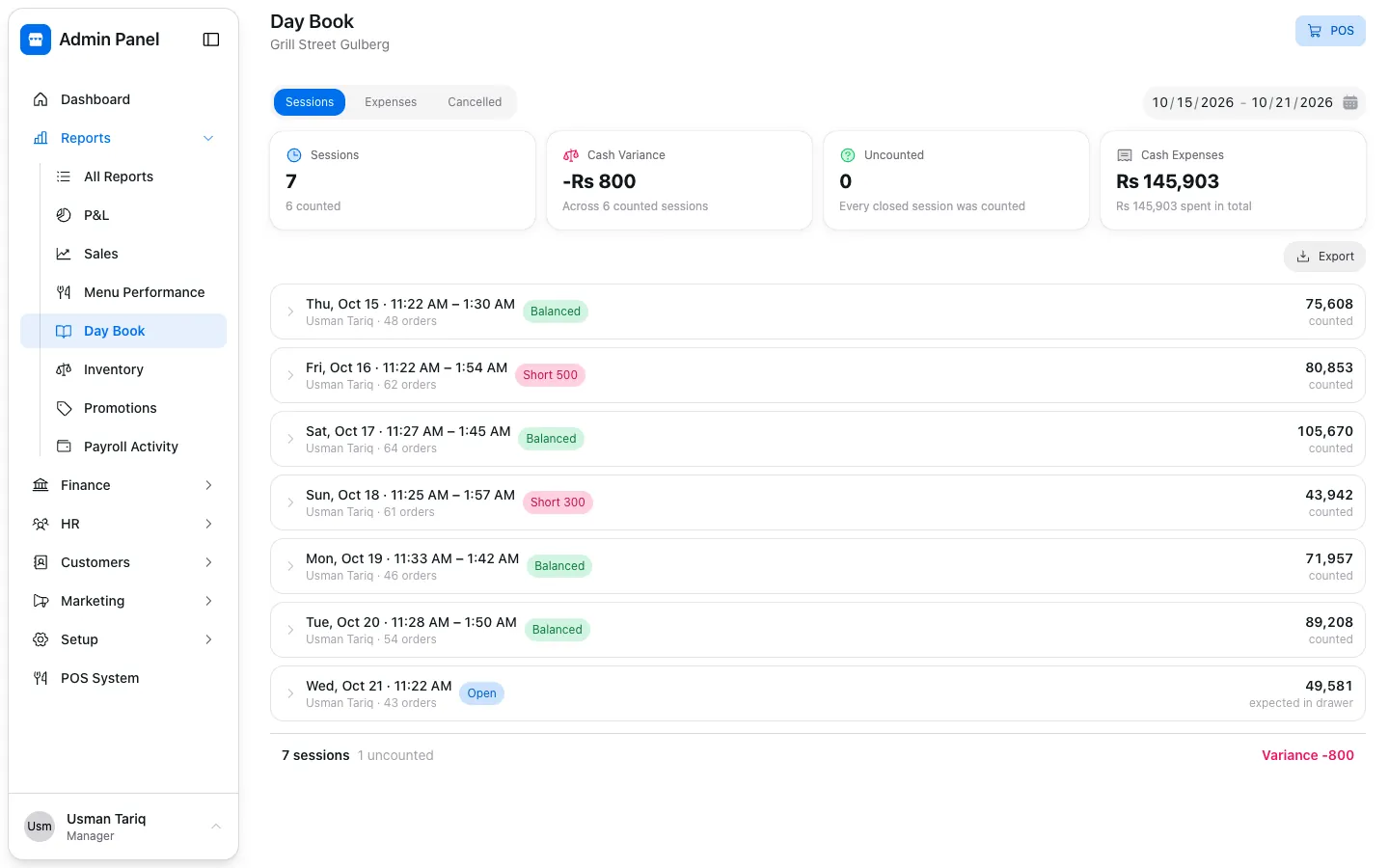Expand the Sun, Oct 18 session row
Viewport: 1389px width, 868px height.
[818, 502]
